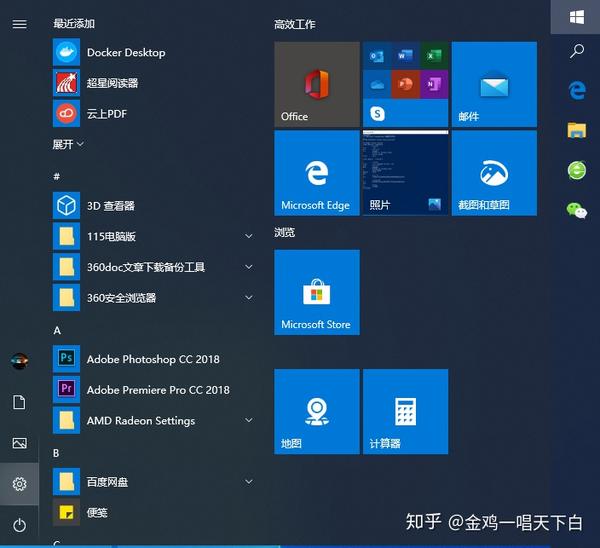Open the 照片 photos tile
The width and height of the screenshot is (600, 548).
[x=406, y=173]
